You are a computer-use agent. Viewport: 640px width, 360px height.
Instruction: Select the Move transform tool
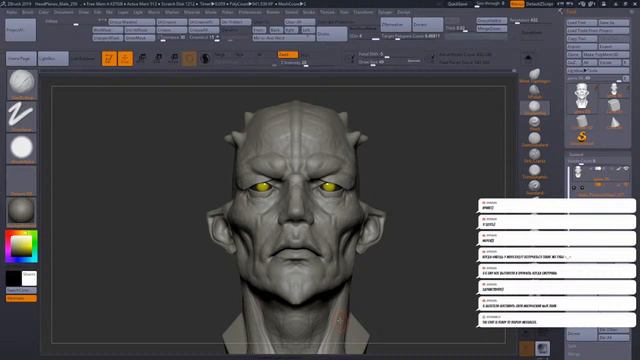point(142,58)
